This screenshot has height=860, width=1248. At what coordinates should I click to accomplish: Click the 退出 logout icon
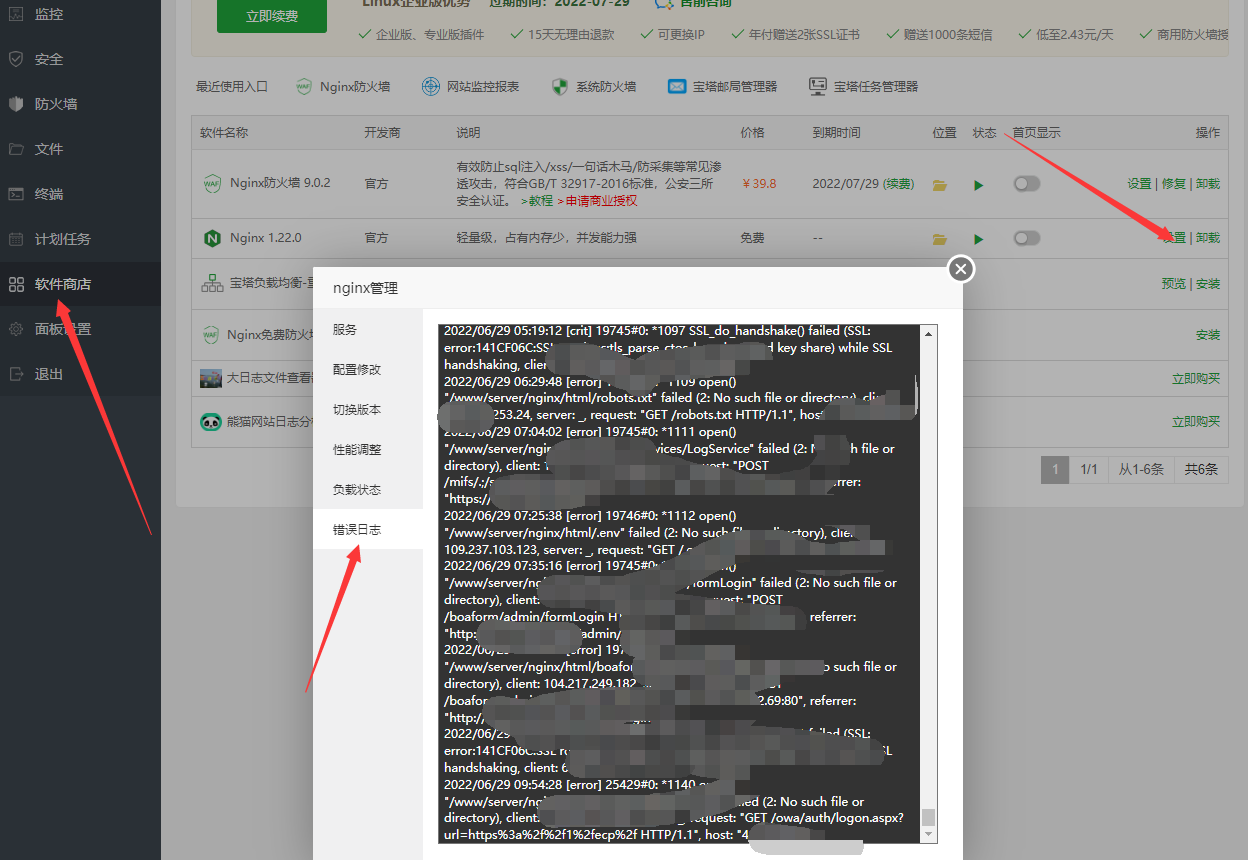tap(16, 374)
